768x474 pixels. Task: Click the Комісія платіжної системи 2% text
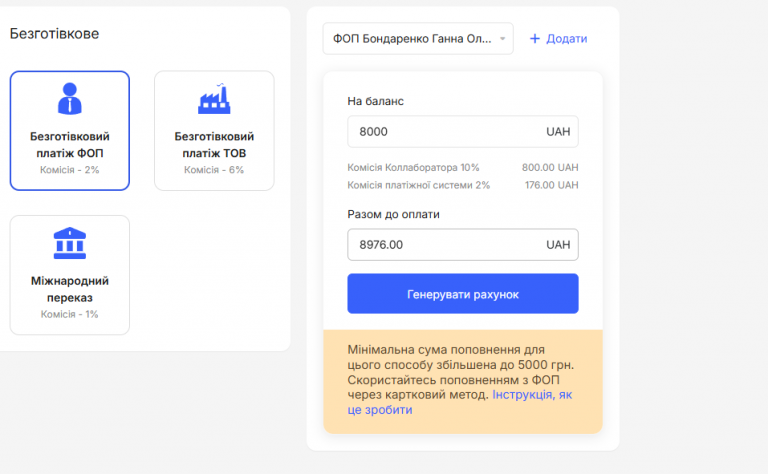click(419, 185)
